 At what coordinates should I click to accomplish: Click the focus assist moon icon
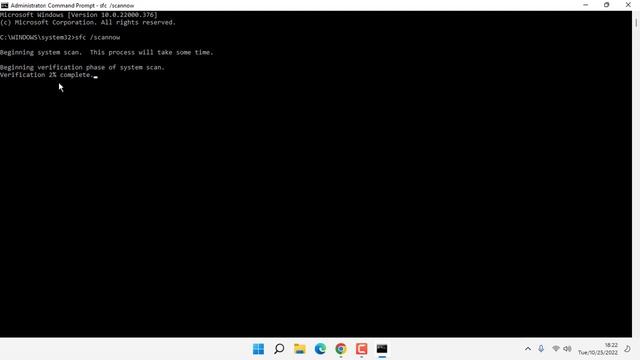tap(627, 349)
